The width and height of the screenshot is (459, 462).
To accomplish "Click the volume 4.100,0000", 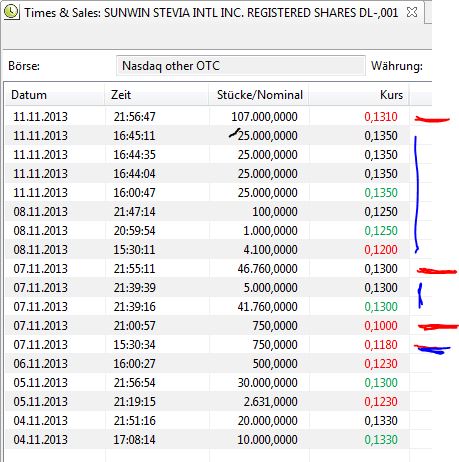I will pos(270,250).
